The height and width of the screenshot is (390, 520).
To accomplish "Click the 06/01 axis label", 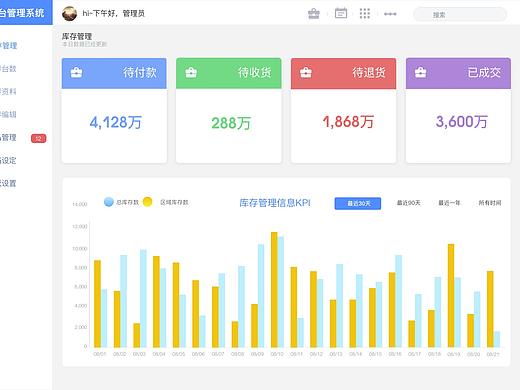I will coord(100,354).
